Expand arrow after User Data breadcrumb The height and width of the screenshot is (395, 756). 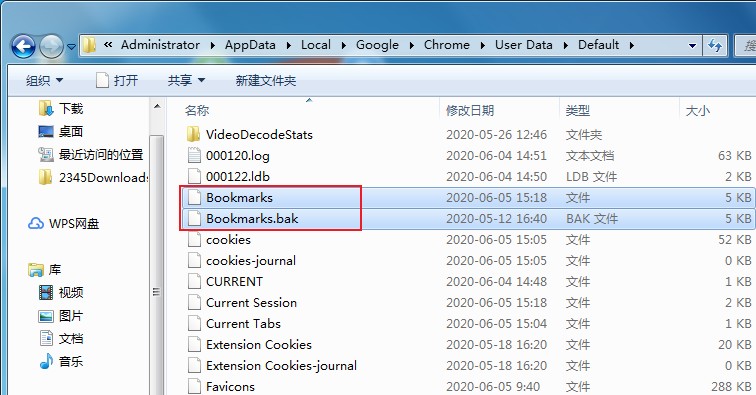coord(566,45)
